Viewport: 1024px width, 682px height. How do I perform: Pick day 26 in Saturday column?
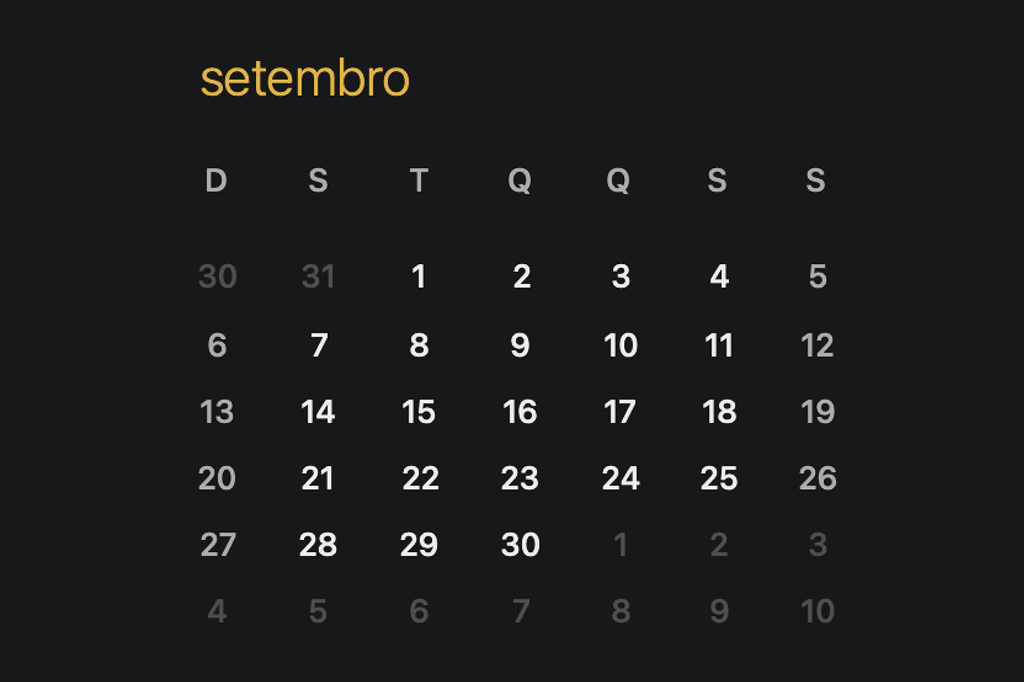[x=818, y=479]
